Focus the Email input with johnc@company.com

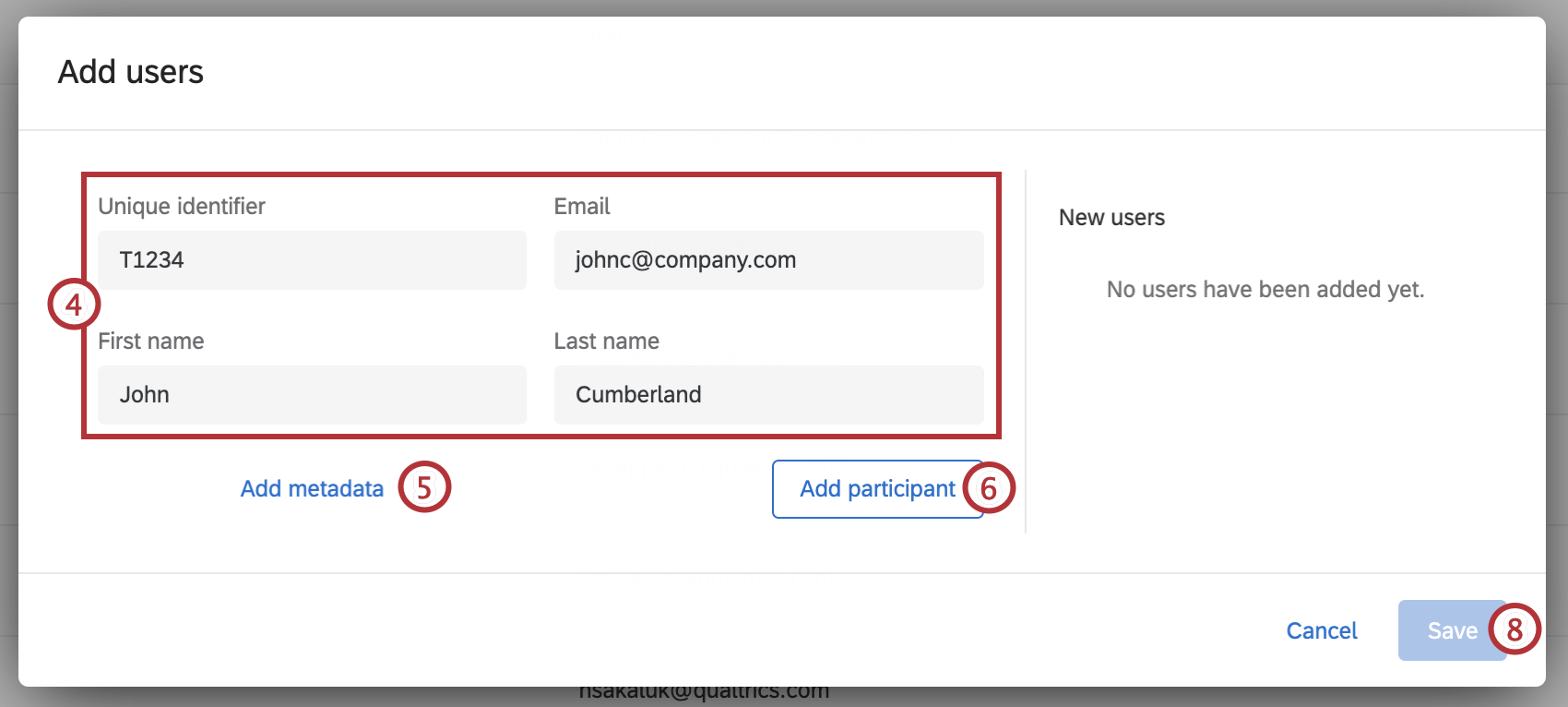768,260
